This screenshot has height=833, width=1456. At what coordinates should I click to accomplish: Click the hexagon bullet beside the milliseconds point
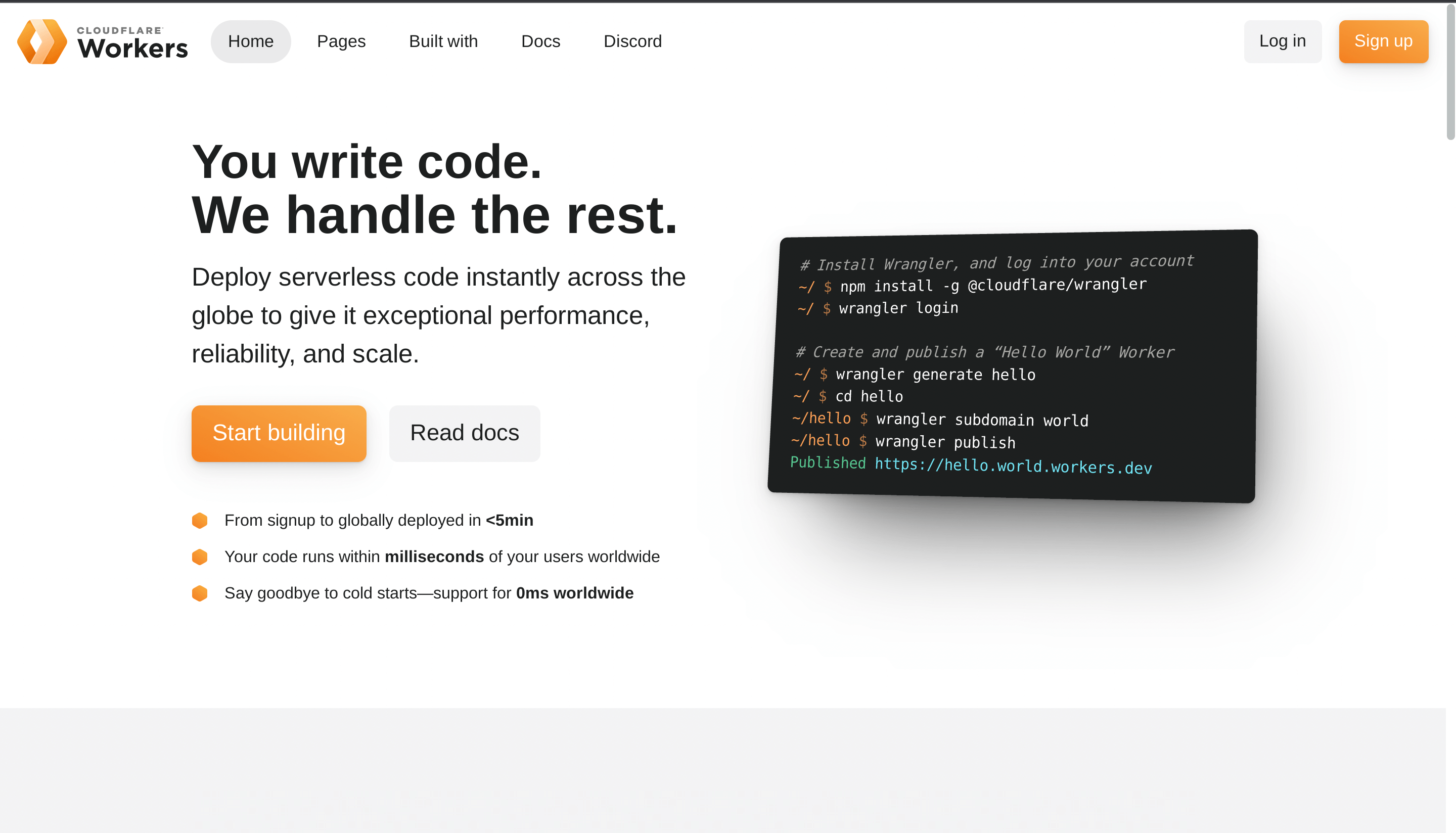200,557
